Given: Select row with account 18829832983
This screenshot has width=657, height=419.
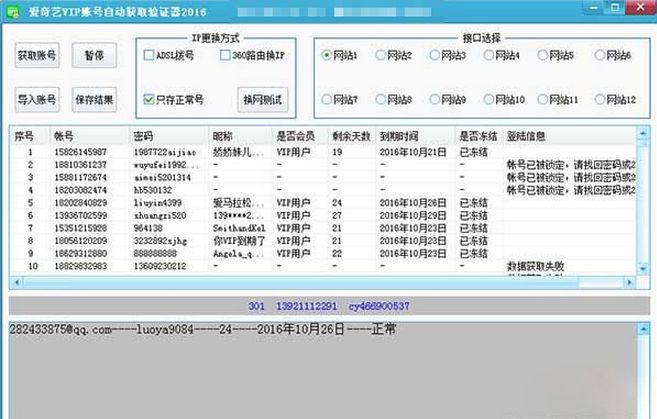Looking at the screenshot, I should click(323, 266).
